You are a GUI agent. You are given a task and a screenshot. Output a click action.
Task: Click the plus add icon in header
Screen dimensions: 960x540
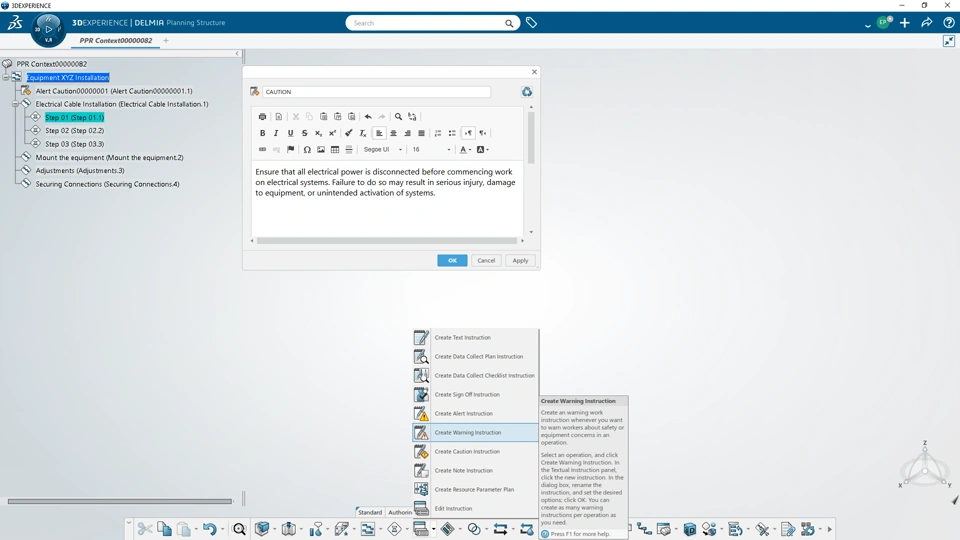905,23
